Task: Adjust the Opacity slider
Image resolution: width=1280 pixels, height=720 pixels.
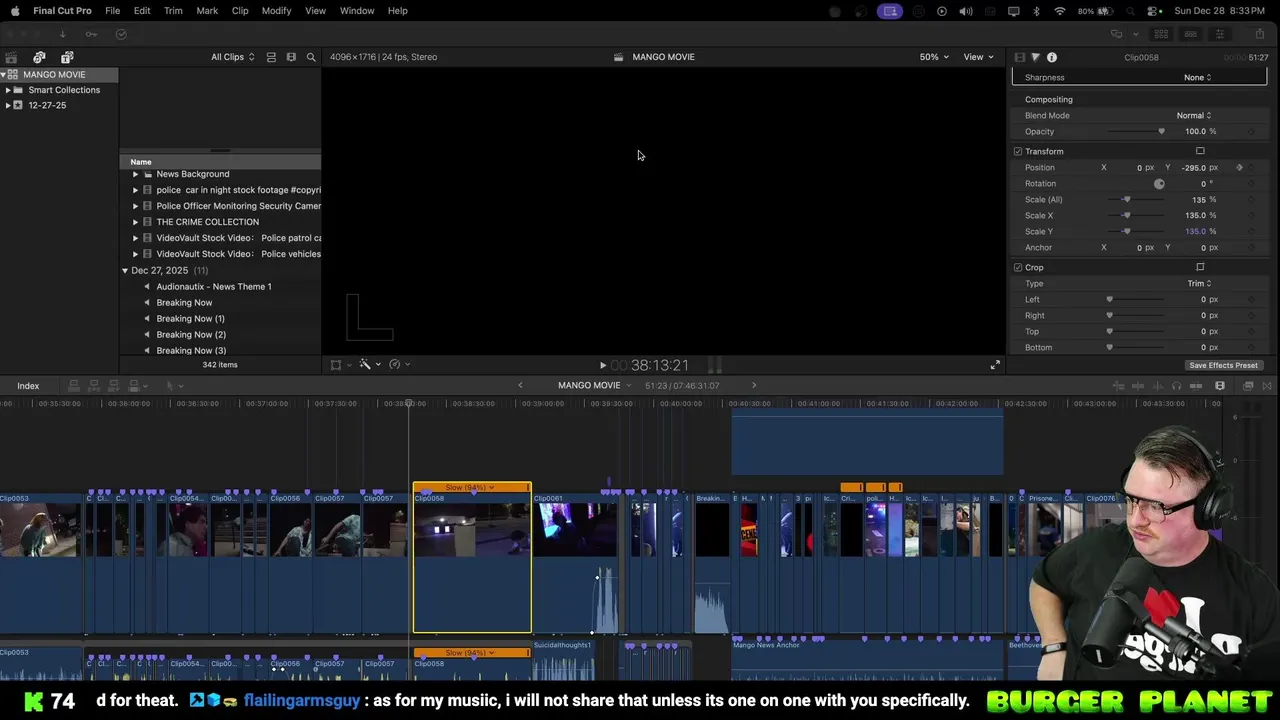Action: coord(1137,131)
